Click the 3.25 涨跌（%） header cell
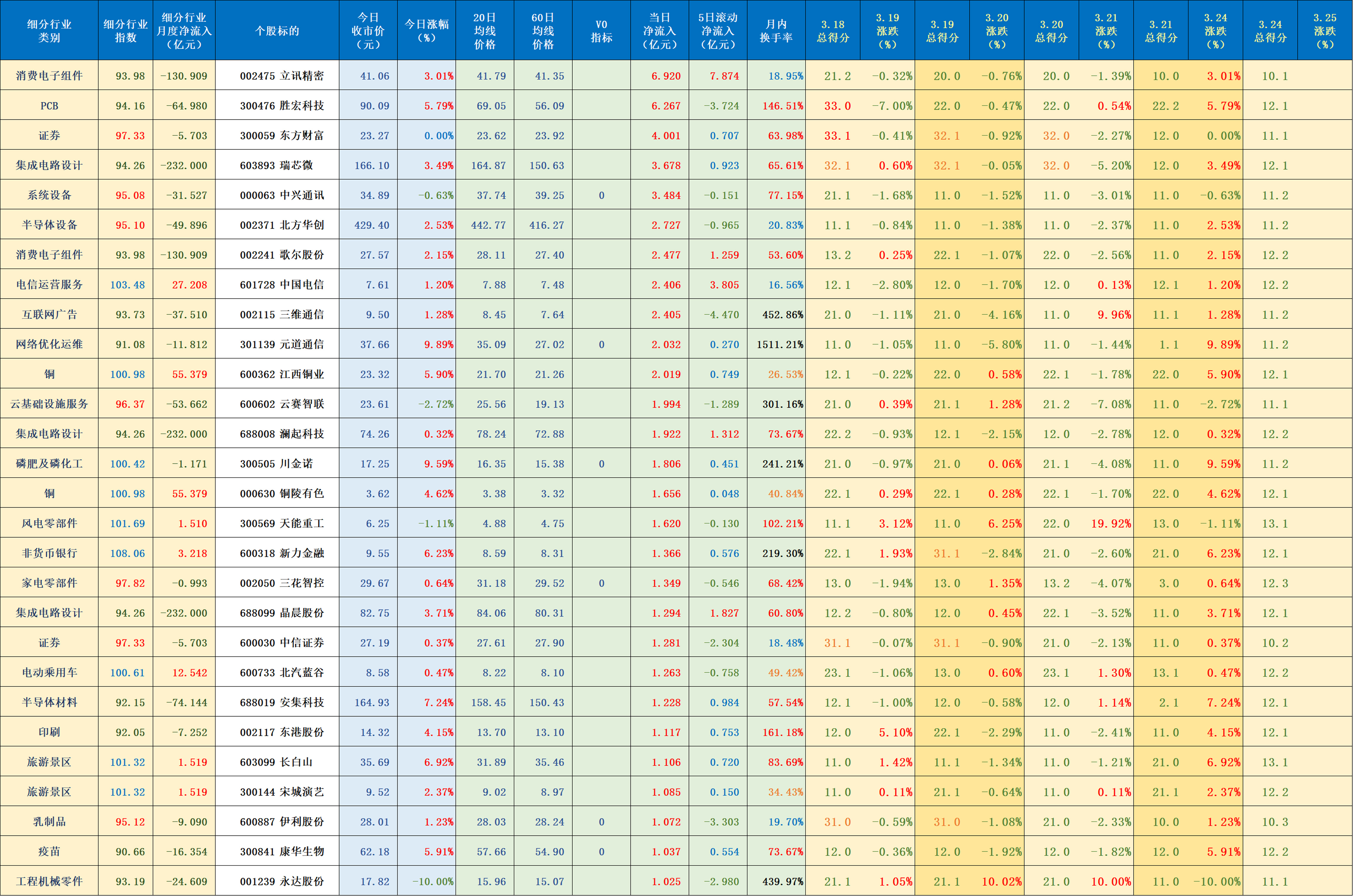Viewport: 1353px width, 896px height. pyautogui.click(x=1325, y=28)
